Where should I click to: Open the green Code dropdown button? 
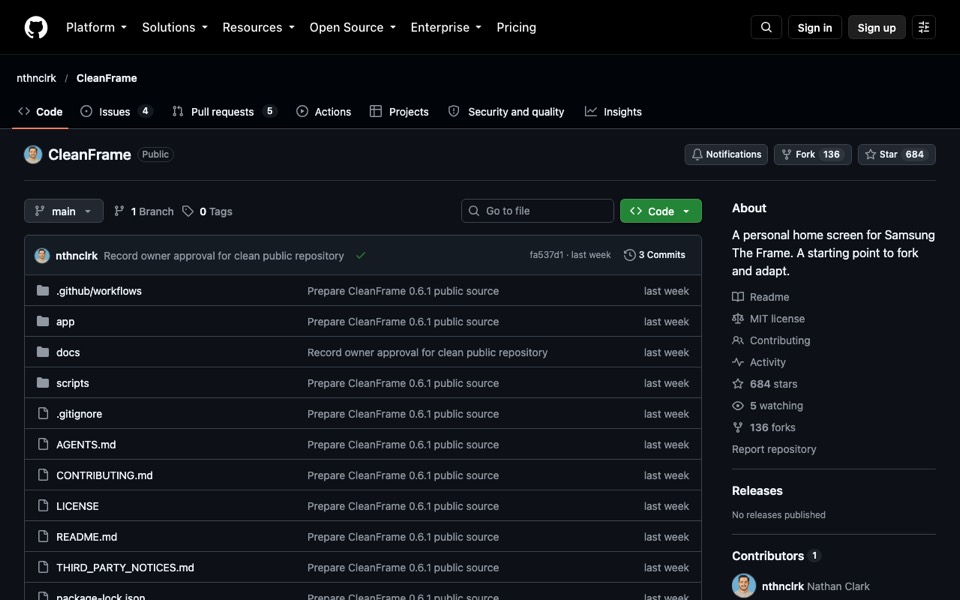(x=661, y=211)
